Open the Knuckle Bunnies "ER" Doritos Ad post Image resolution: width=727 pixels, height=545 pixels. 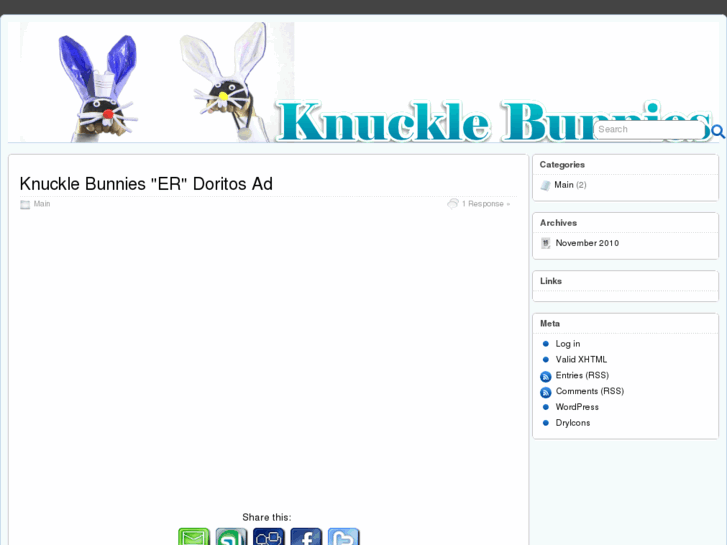point(146,184)
